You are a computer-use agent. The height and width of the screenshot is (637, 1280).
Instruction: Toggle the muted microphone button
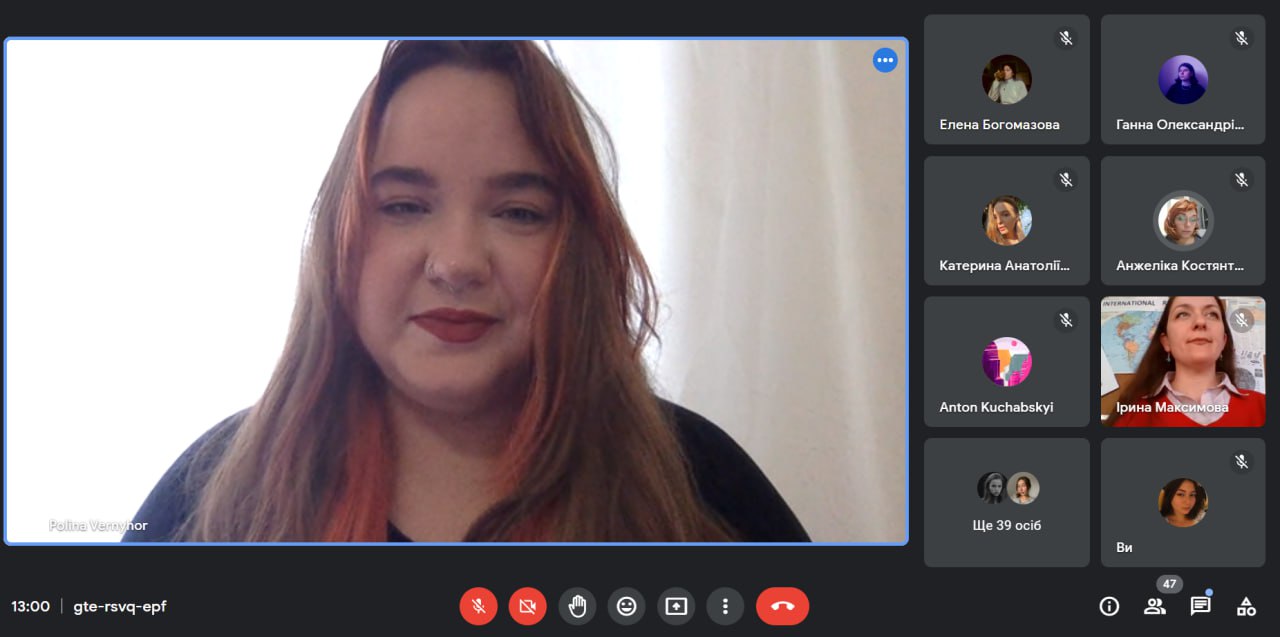pyautogui.click(x=478, y=606)
